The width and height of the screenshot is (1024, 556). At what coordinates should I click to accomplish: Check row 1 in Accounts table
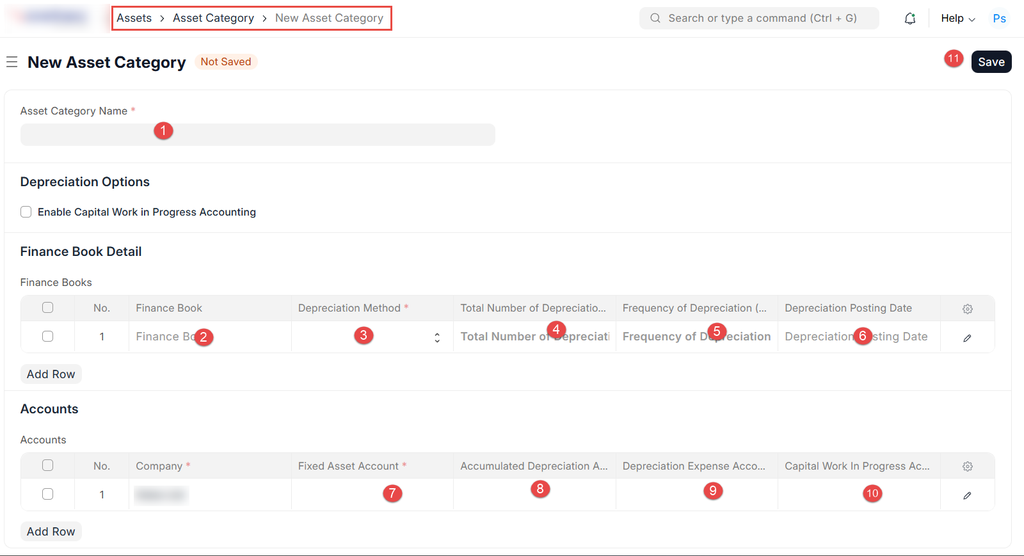[x=47, y=494]
